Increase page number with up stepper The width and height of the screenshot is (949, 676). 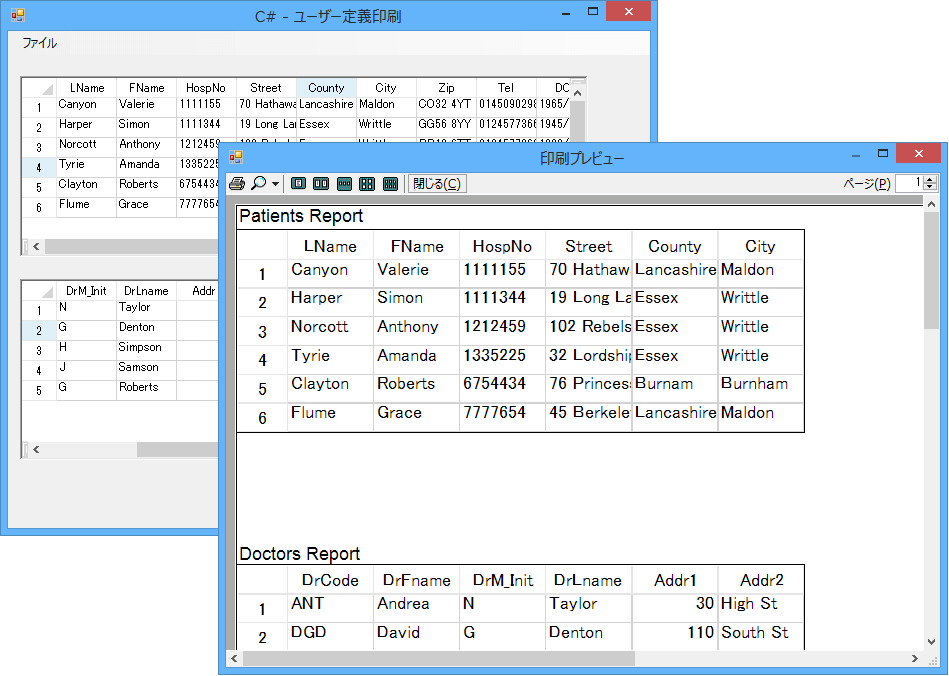(930, 179)
